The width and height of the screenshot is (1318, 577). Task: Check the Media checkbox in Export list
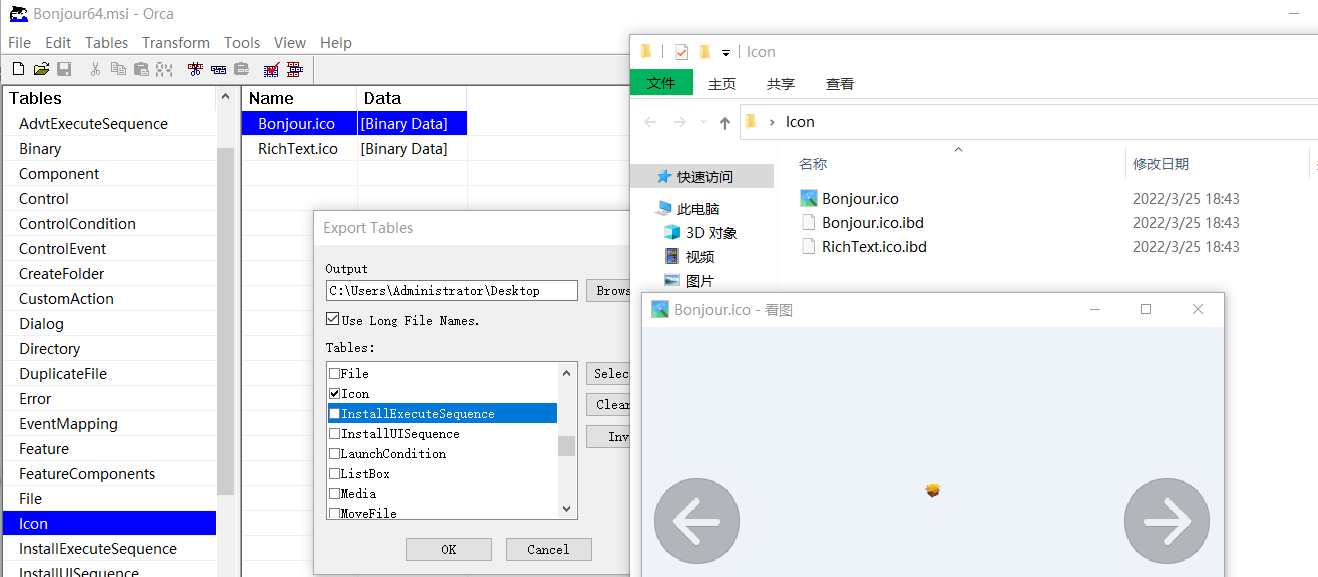334,493
